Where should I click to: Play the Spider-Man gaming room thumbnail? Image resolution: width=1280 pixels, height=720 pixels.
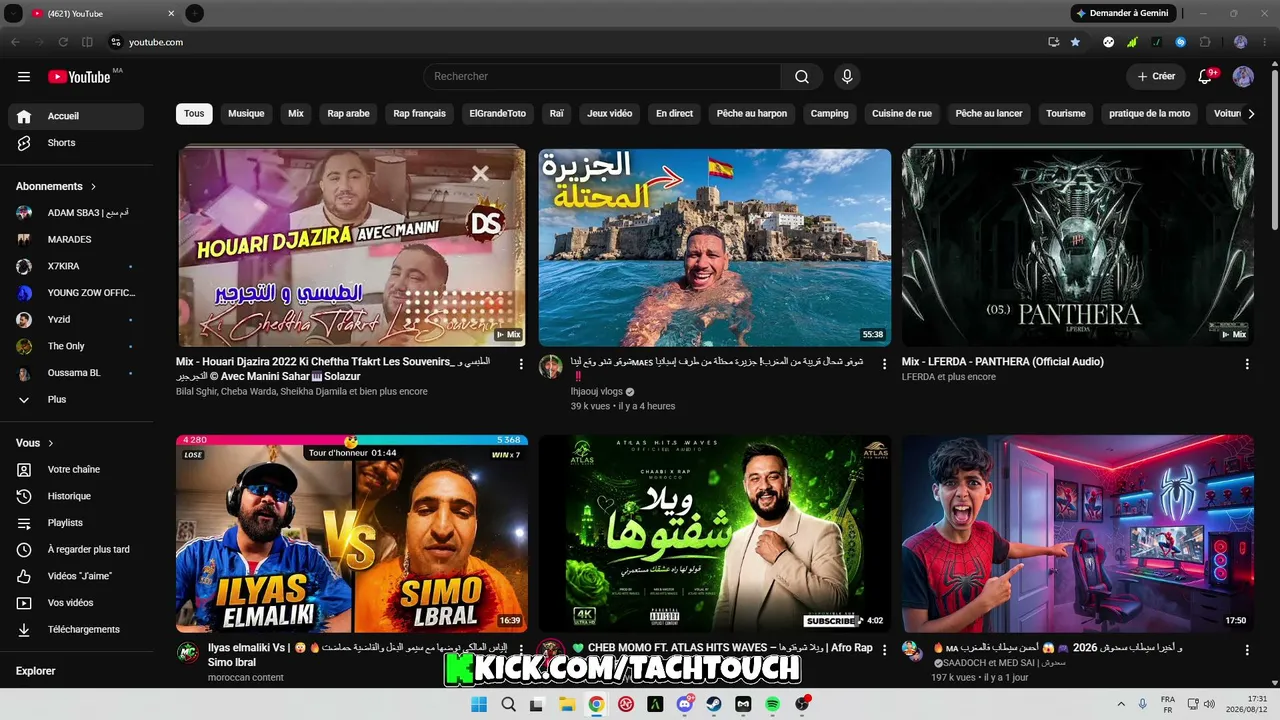pyautogui.click(x=1078, y=533)
